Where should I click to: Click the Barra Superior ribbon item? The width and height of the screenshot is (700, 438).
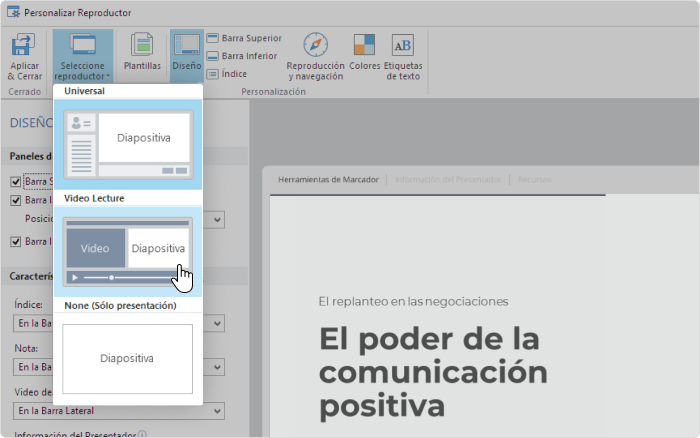[244, 38]
